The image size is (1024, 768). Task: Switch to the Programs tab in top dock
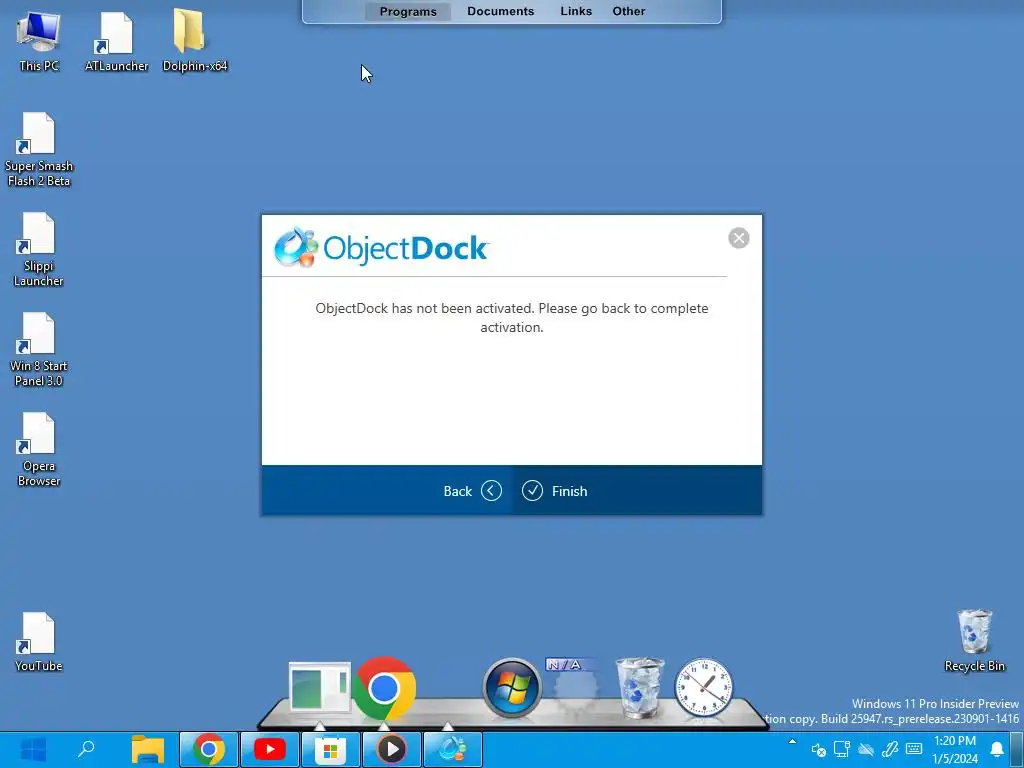point(408,11)
